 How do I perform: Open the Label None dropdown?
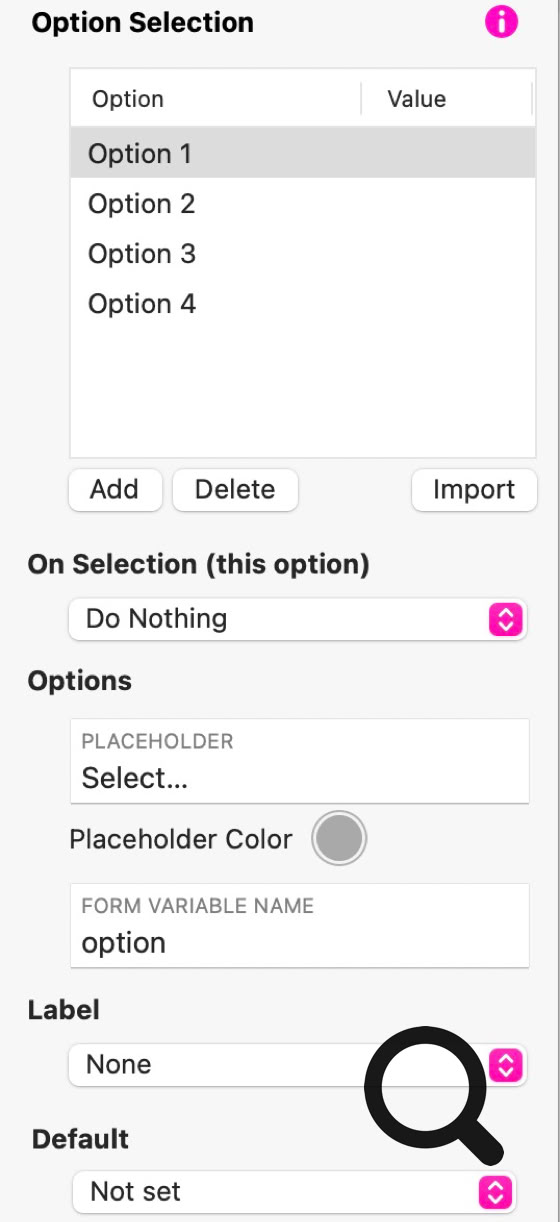pyautogui.click(x=298, y=1065)
